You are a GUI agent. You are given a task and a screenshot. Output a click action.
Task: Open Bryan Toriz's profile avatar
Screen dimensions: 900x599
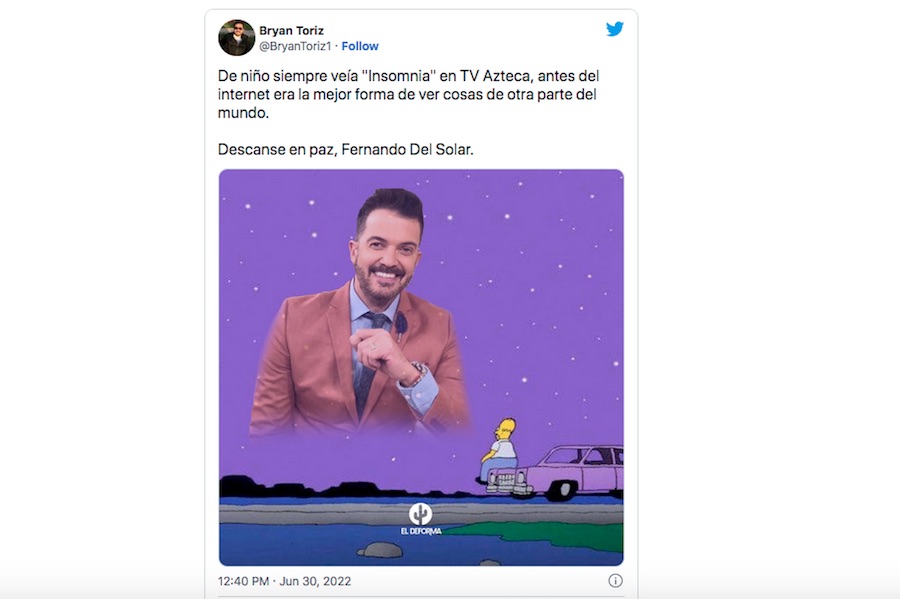(x=236, y=38)
